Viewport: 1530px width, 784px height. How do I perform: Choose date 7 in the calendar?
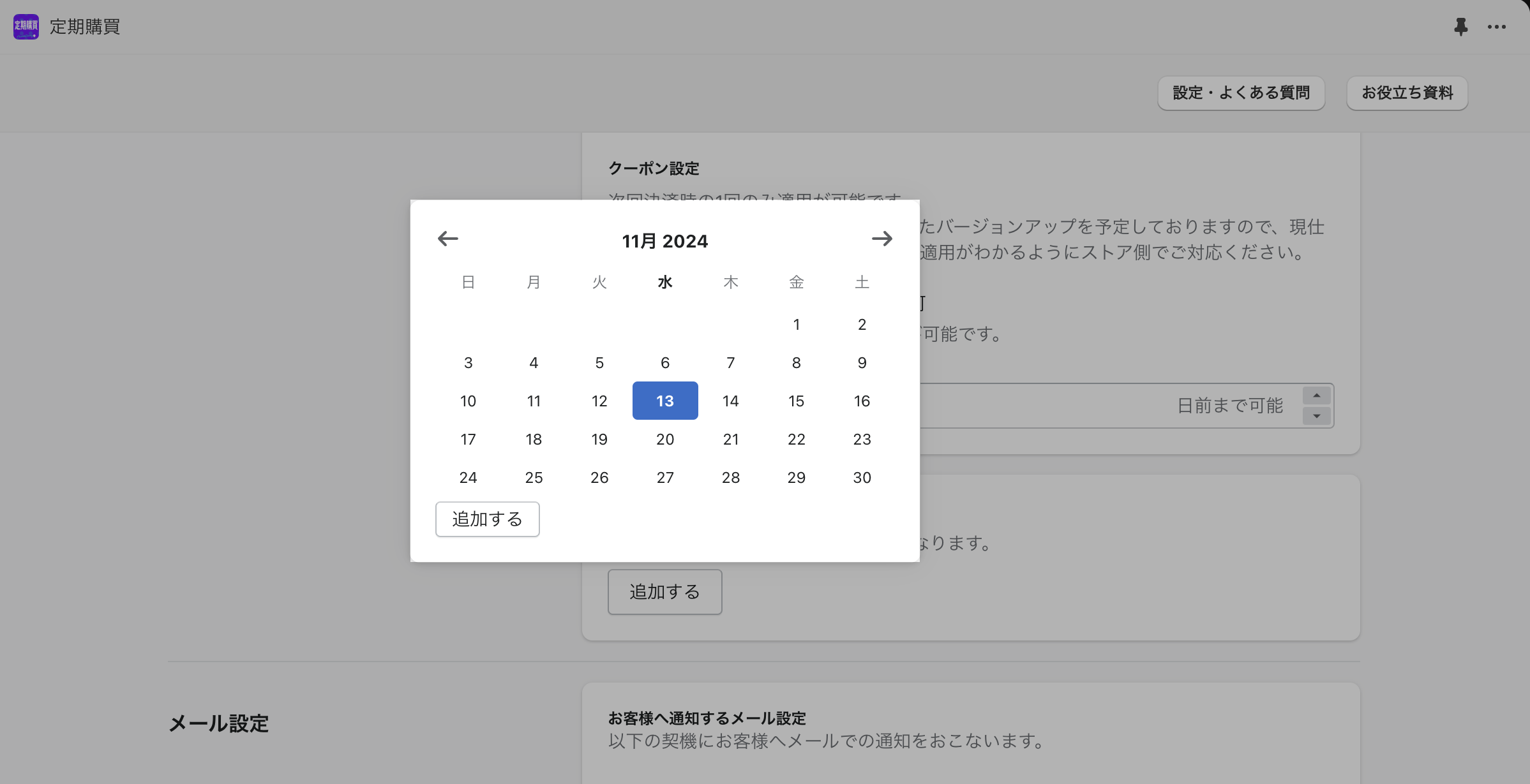pos(730,362)
